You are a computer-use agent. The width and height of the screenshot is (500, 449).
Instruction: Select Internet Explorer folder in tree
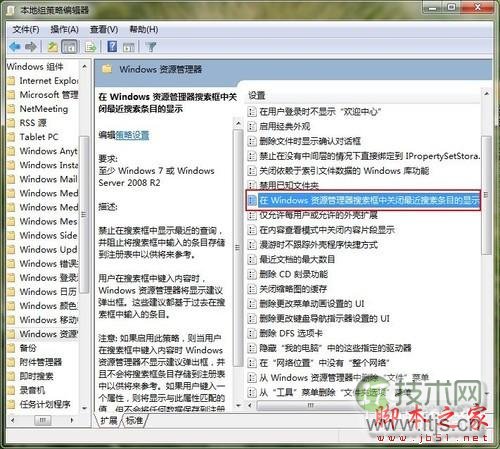42,81
